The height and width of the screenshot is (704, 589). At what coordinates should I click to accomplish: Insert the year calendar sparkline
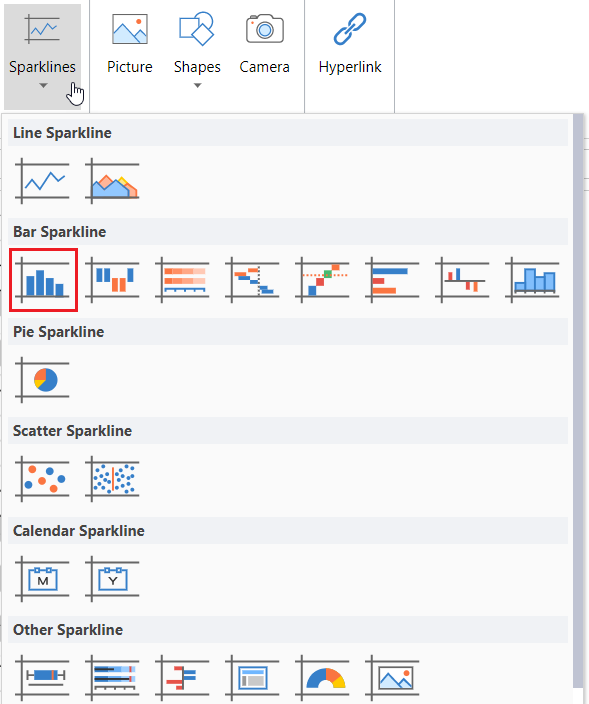[x=112, y=579]
